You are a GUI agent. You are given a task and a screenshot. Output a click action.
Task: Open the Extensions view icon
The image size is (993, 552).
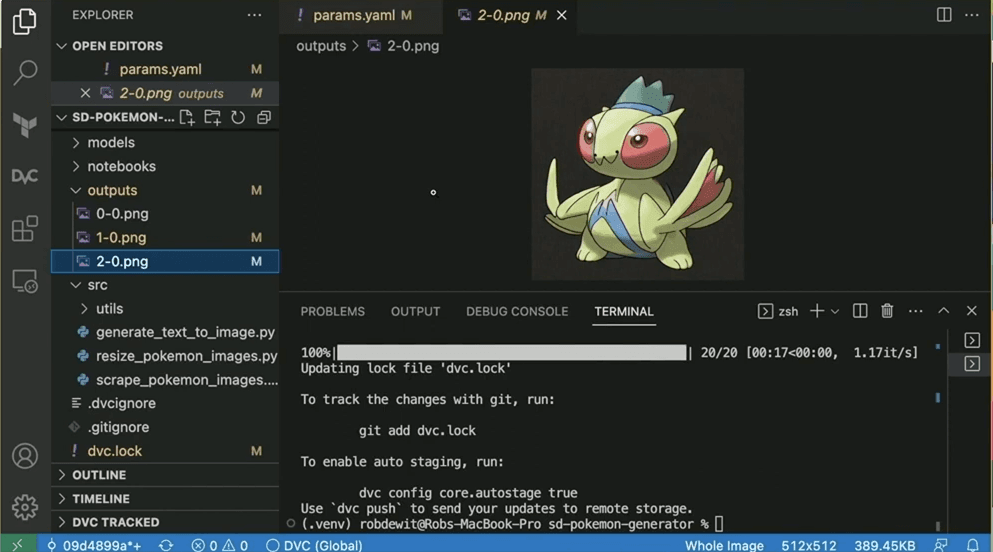tap(25, 229)
